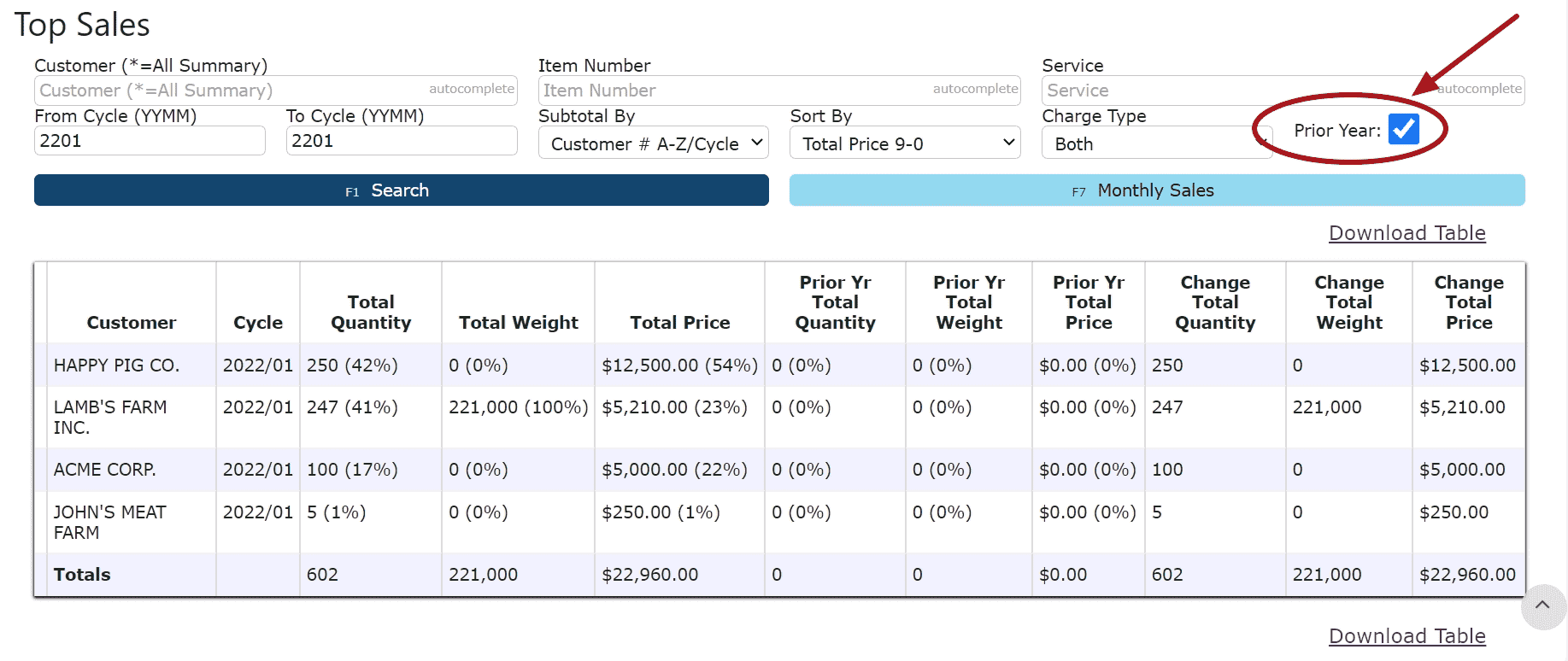Click the From Cycle input box
Screen dimensions: 1568x661
point(150,141)
